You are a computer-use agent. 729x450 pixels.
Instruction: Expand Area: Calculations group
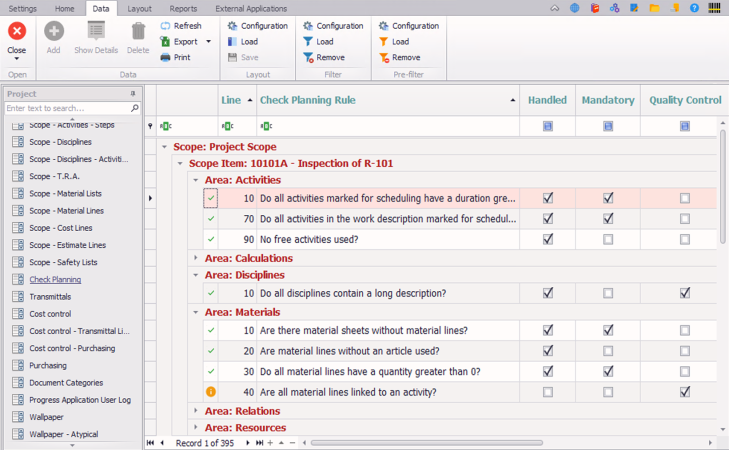196,258
